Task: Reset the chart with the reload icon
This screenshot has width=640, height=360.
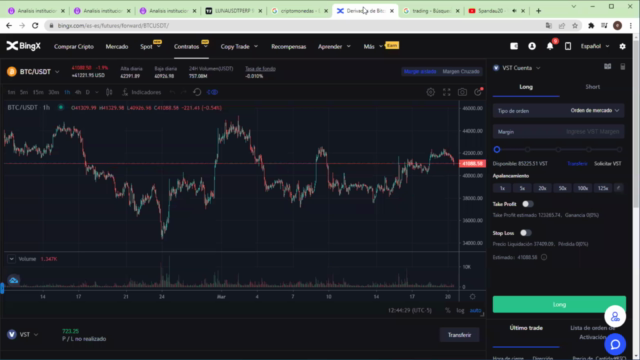Action: click(x=197, y=92)
